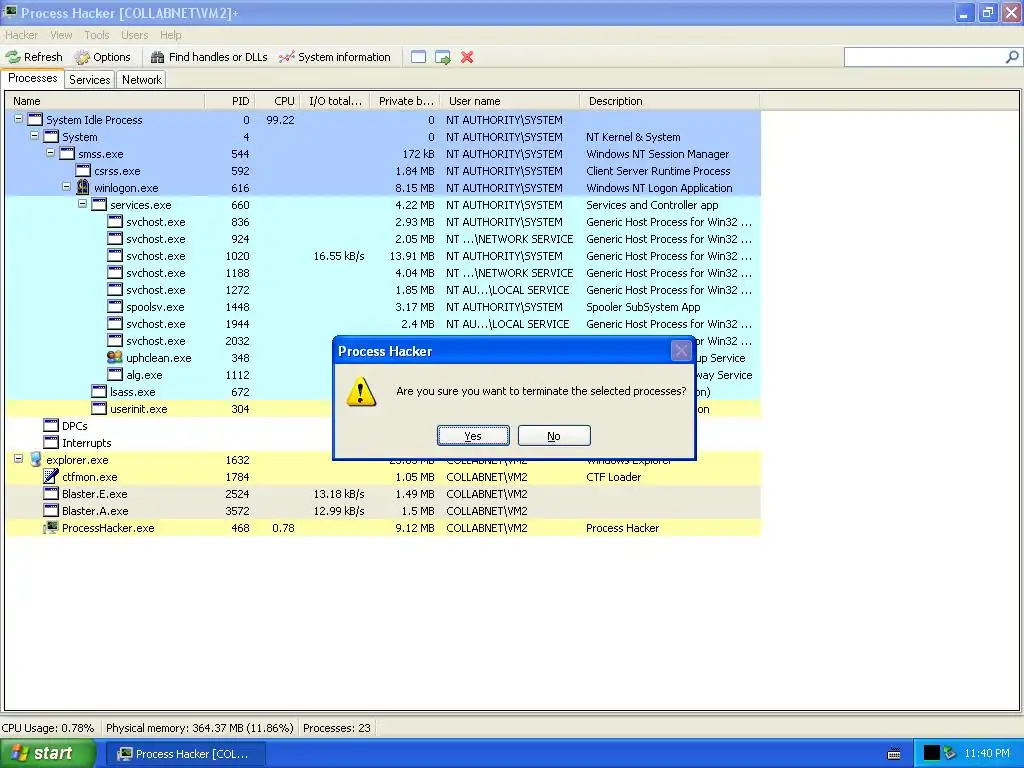Select the Processes tab
Viewport: 1024px width, 768px height.
(33, 78)
